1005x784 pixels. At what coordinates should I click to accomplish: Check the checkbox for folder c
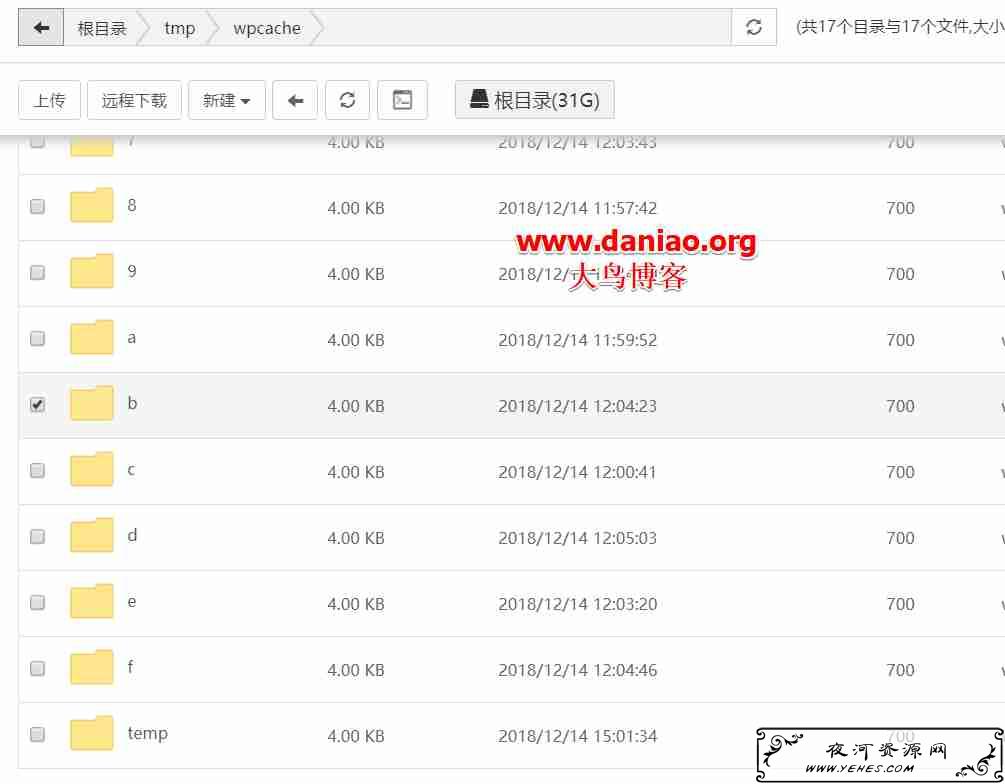(37, 471)
